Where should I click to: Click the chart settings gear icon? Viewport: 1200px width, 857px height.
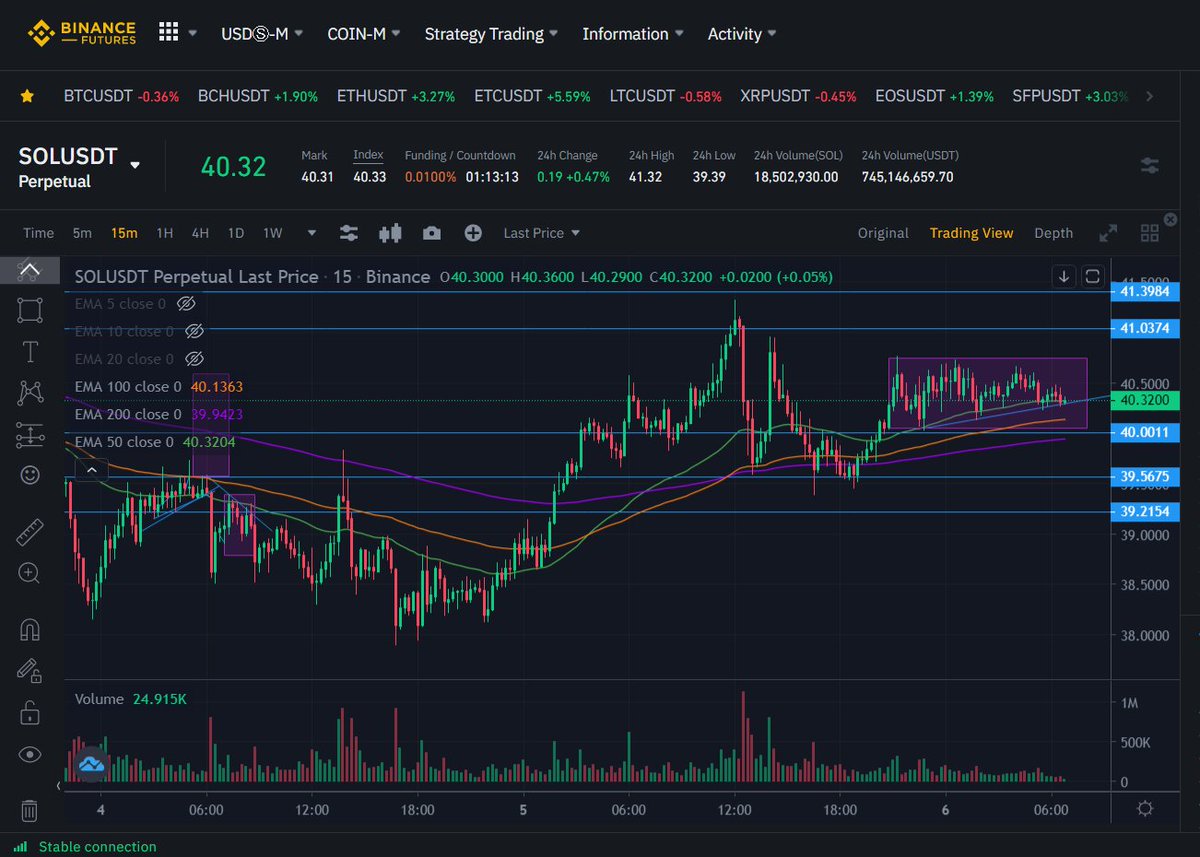pyautogui.click(x=1146, y=809)
